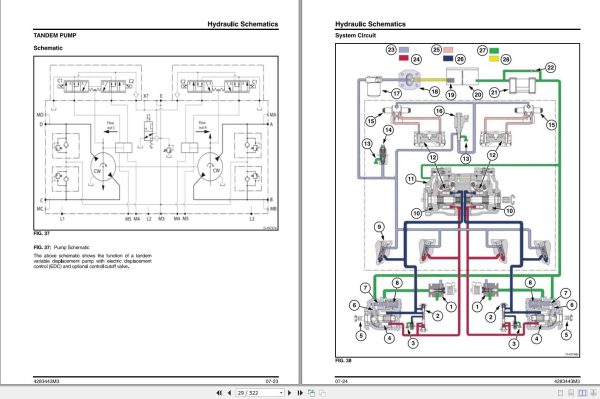Click callout number 16 in system circuit
600x399 pixels.
click(439, 111)
